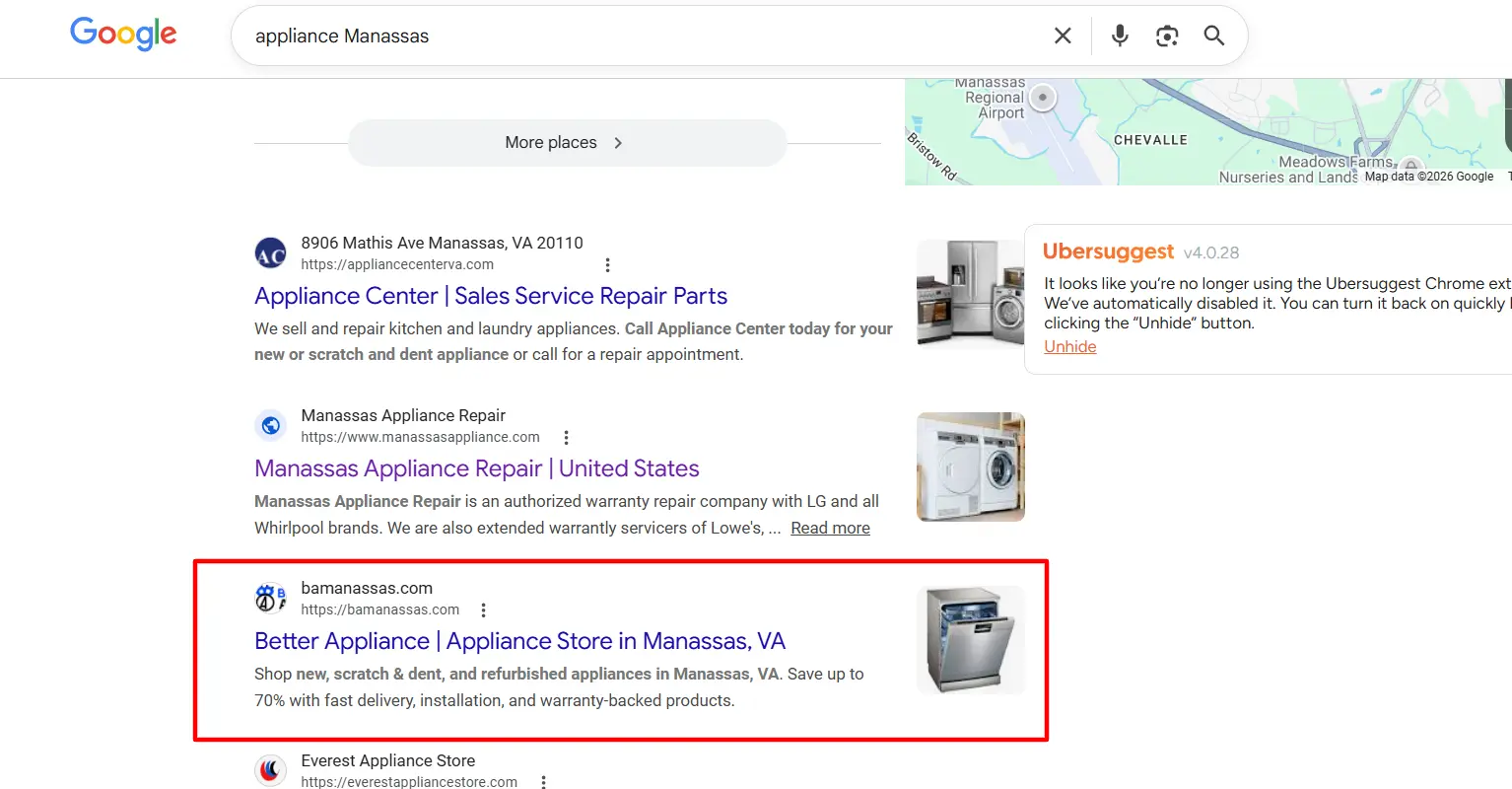Open options menu for manassasappliance.com result

click(566, 438)
